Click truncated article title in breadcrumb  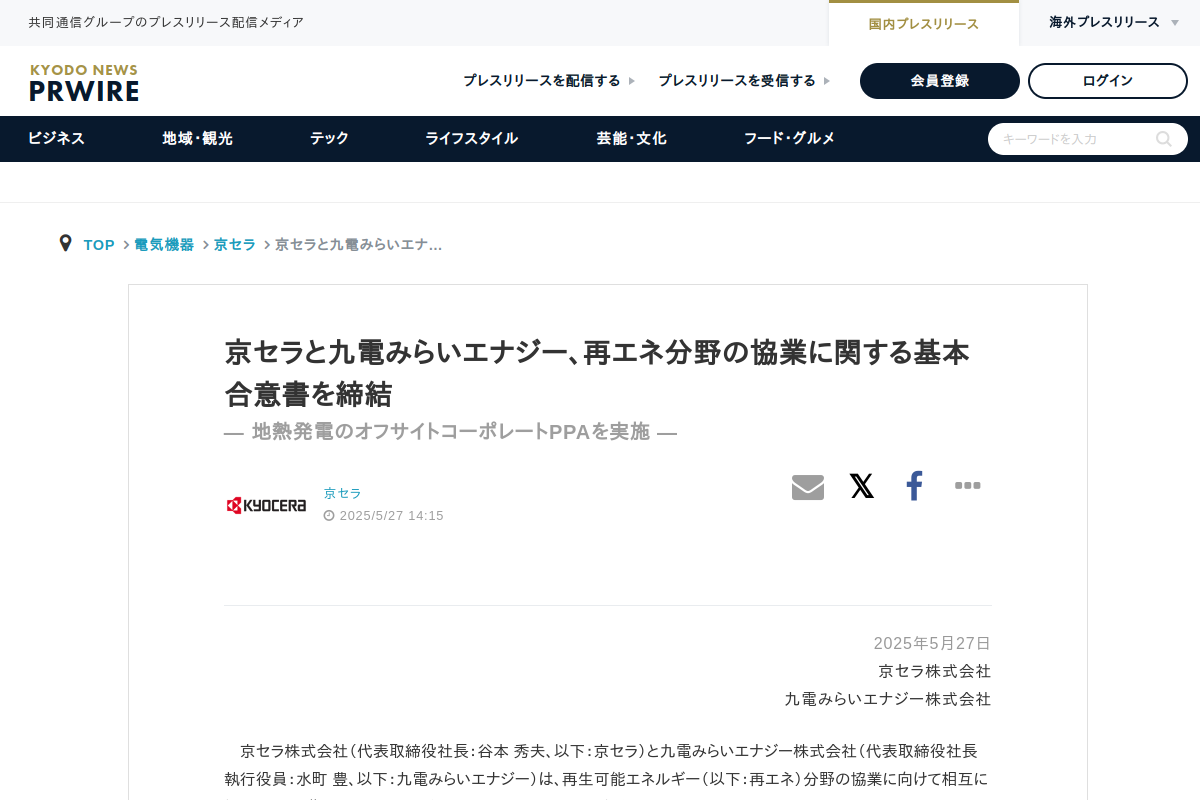[x=359, y=245]
